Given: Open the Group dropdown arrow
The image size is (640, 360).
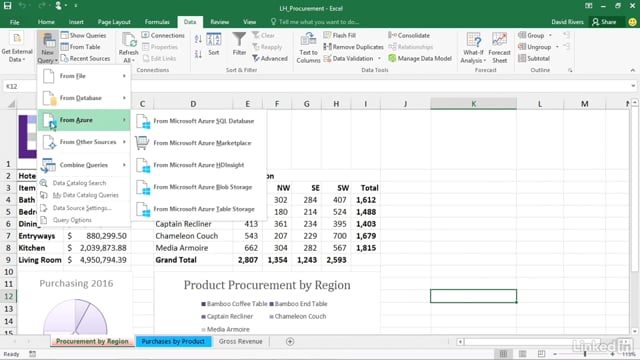Looking at the screenshot, I should pyautogui.click(x=550, y=36).
